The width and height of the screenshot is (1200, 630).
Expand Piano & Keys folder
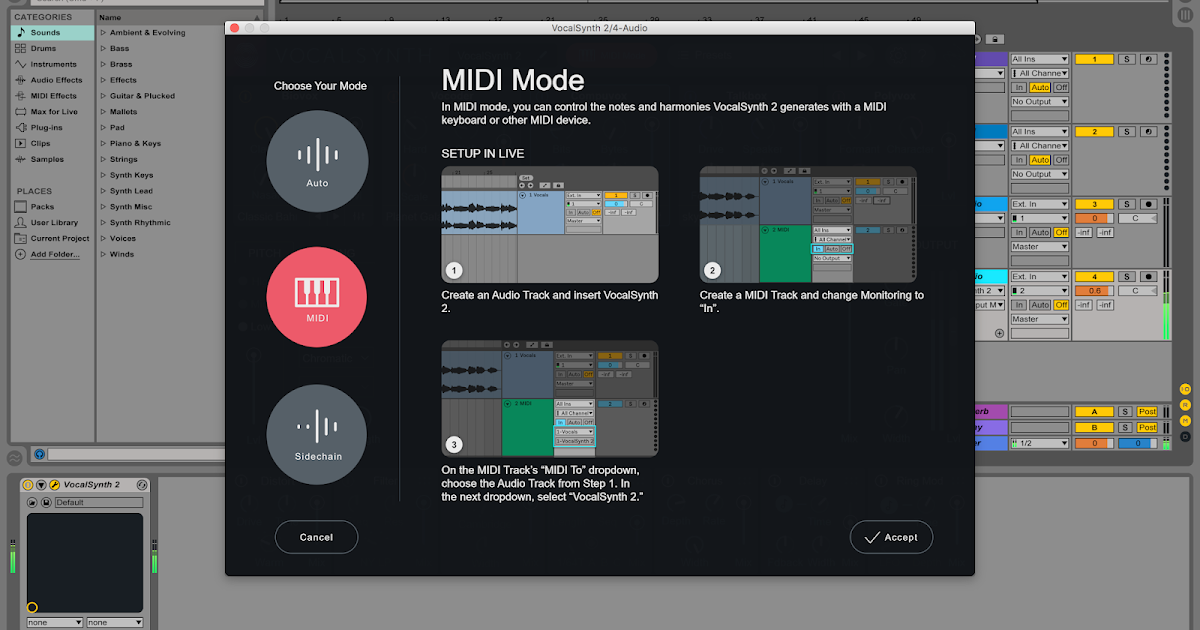click(x=103, y=143)
